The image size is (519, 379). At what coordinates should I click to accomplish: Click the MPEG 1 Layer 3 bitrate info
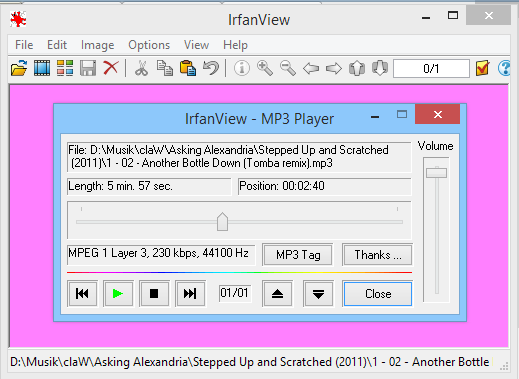click(158, 253)
